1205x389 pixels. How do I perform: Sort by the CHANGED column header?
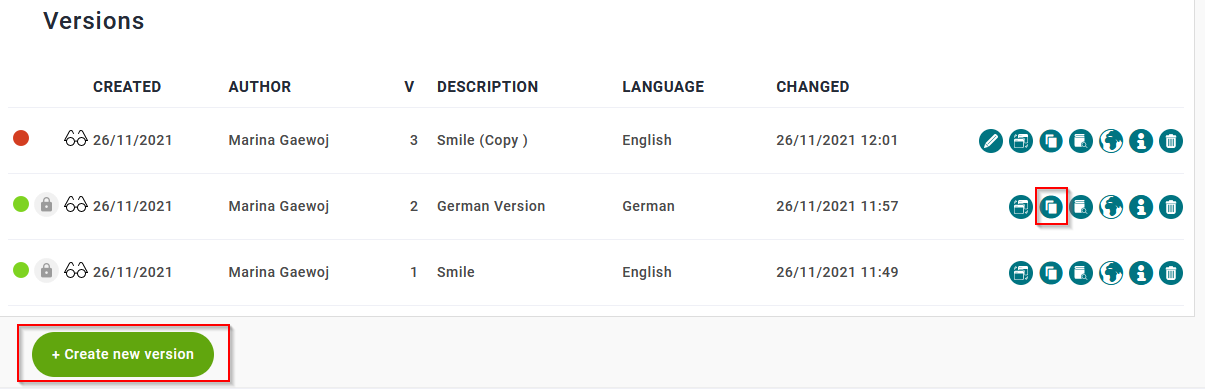tap(813, 87)
